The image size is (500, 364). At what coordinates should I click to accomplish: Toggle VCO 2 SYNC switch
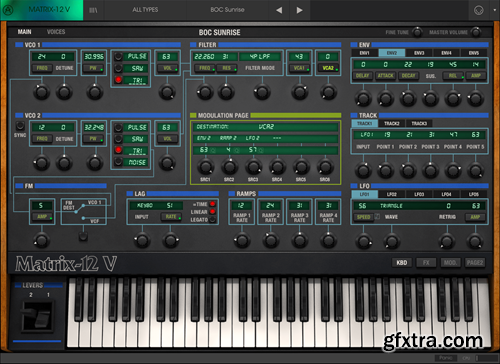tap(20, 126)
